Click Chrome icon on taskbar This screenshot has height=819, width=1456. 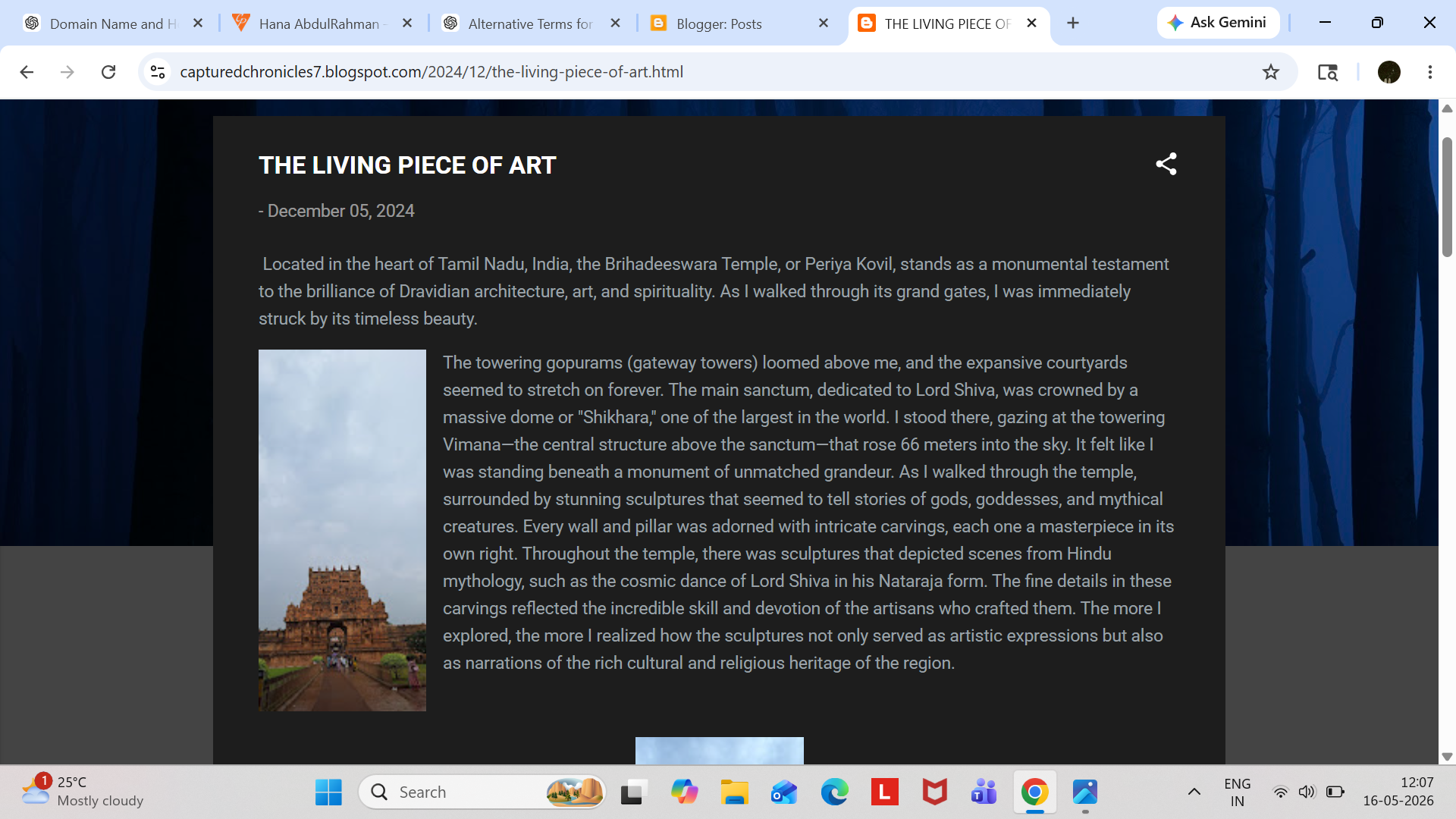click(x=1034, y=792)
